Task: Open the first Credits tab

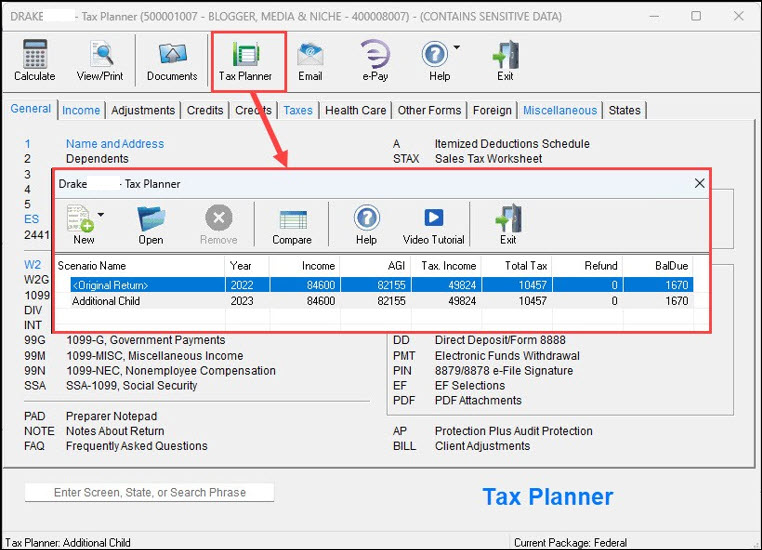Action: pyautogui.click(x=205, y=110)
